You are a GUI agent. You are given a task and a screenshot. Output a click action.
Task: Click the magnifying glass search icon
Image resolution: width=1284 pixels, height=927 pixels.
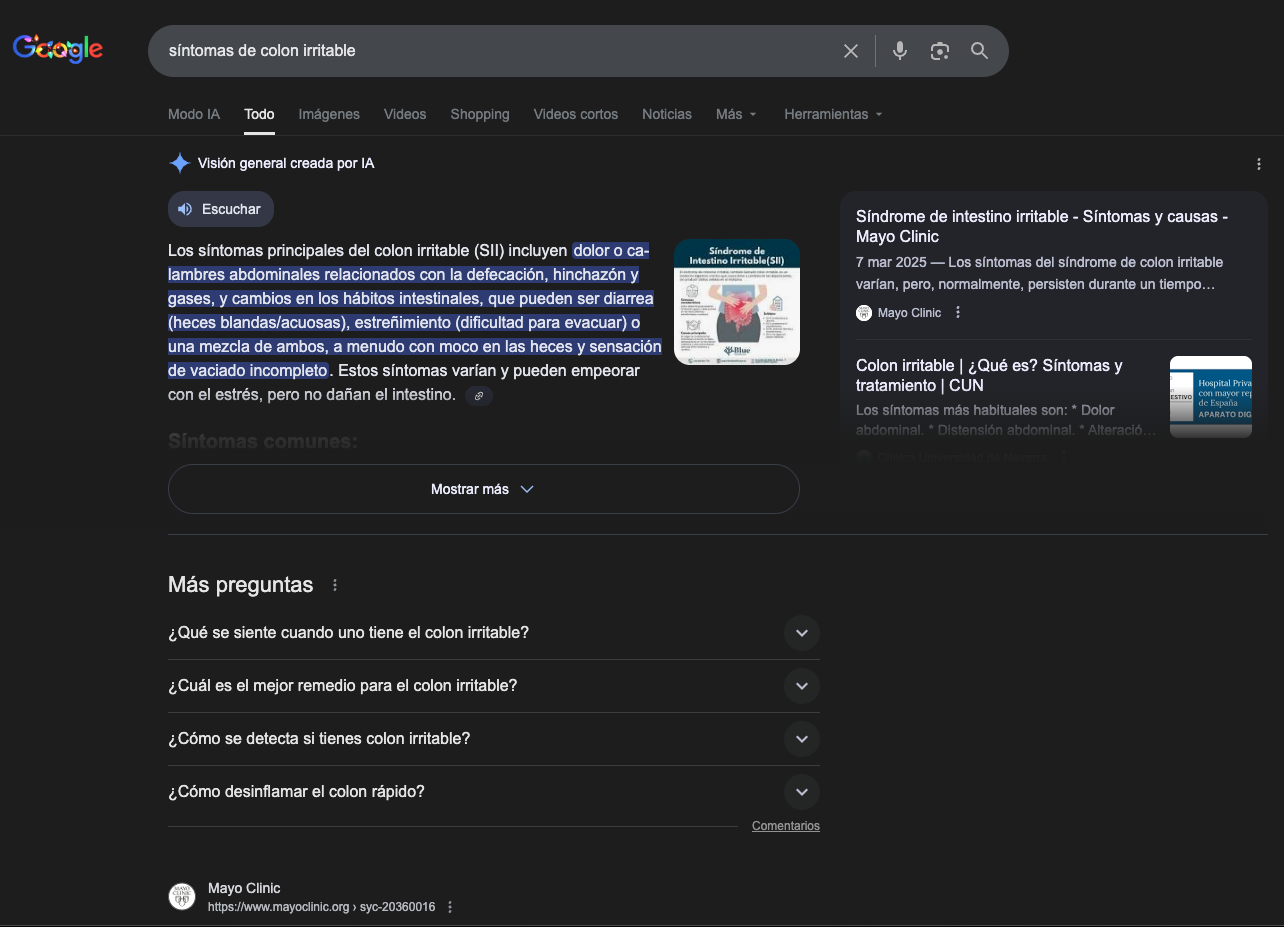point(979,51)
